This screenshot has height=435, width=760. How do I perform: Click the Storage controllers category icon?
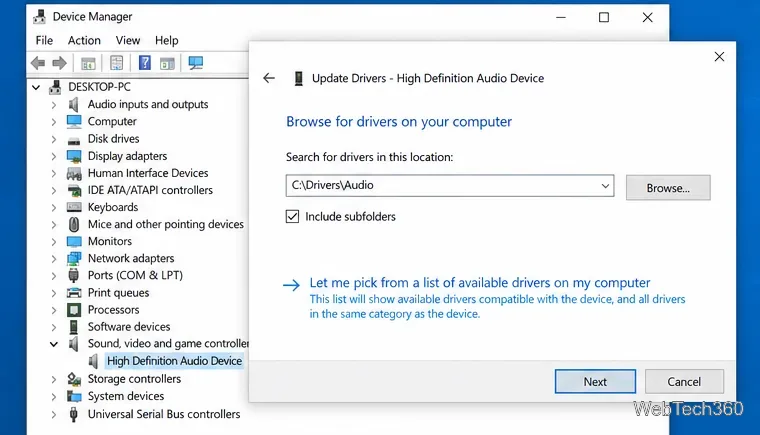[x=74, y=379]
